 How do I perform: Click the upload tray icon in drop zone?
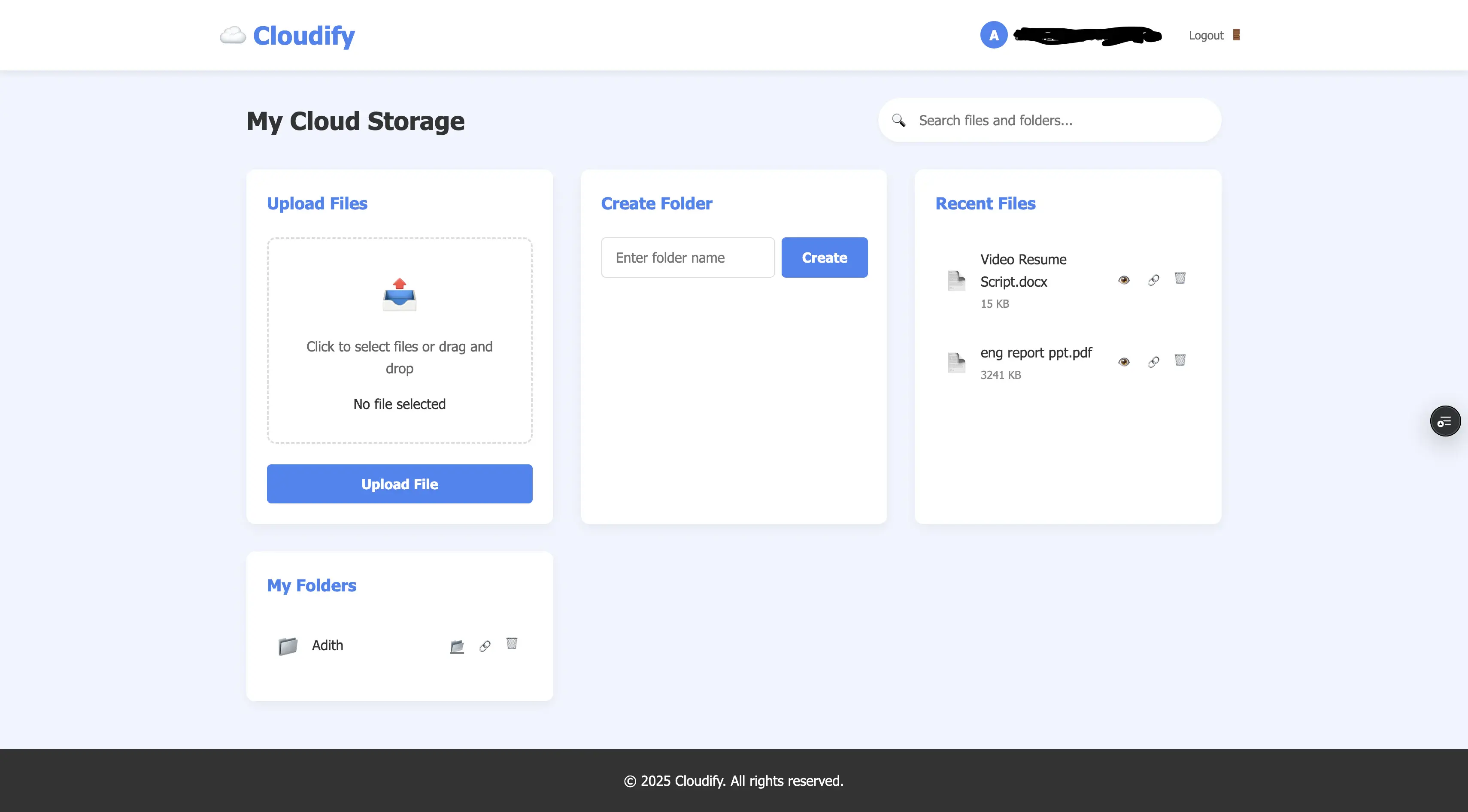(400, 294)
